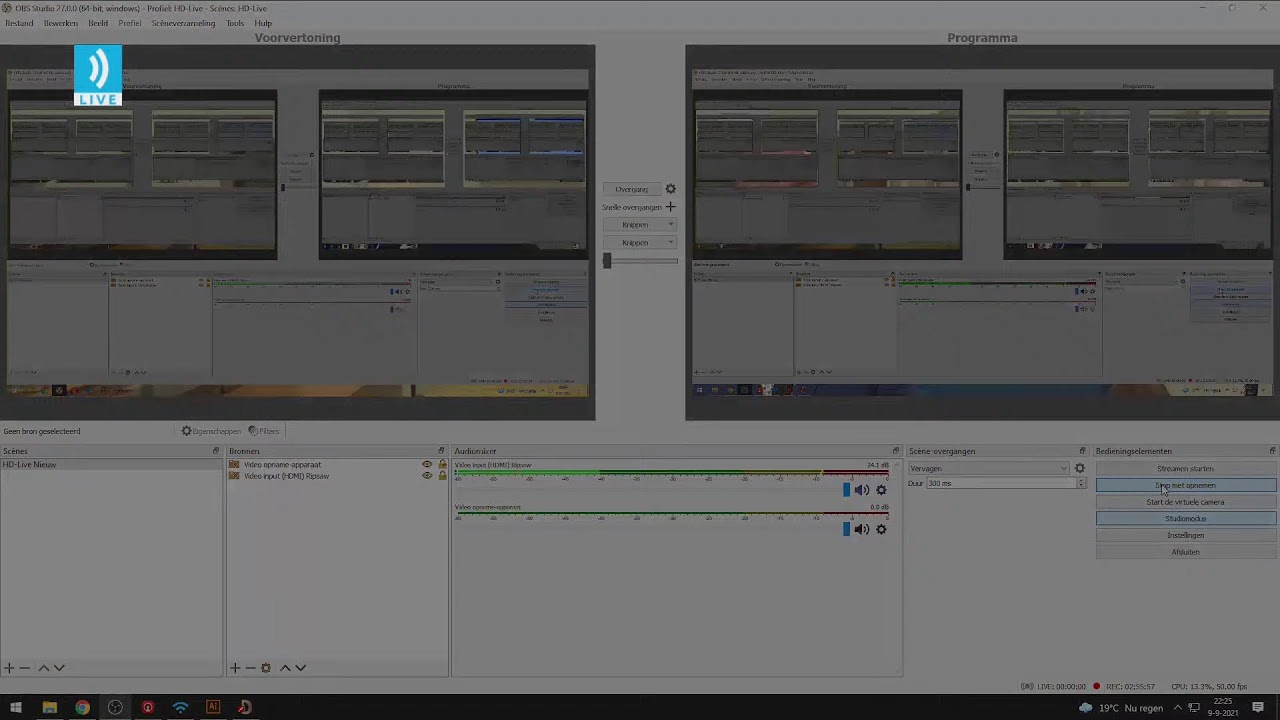Click the transition T-bar slider handle
Screen dimensions: 1280x720
tap(606, 260)
